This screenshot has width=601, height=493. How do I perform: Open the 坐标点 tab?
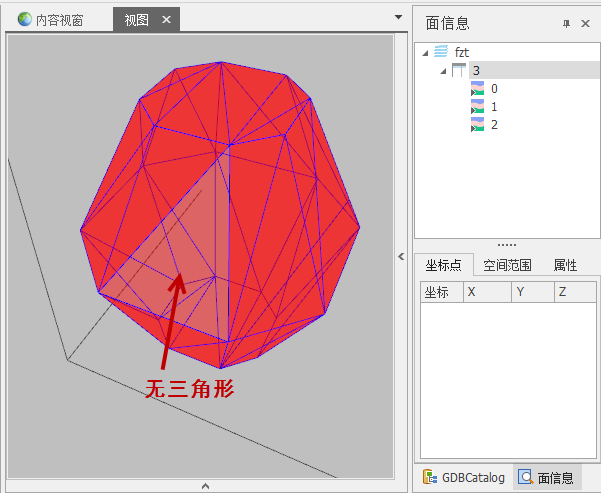click(x=443, y=265)
